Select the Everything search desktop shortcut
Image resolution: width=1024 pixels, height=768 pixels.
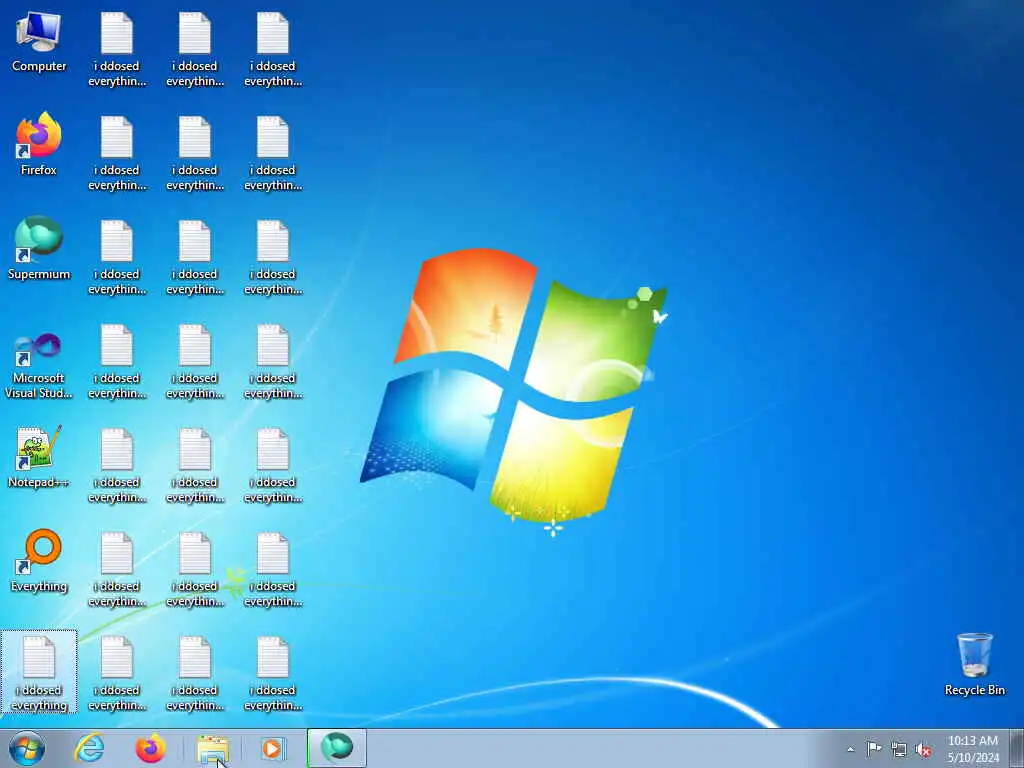39,561
